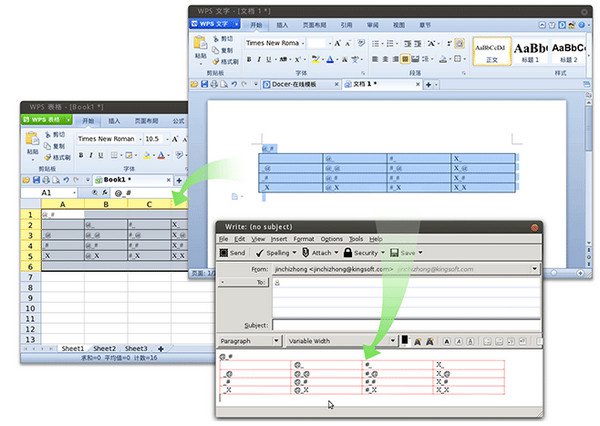Click font color icon in WPS Writer
Viewport: 600px width, 426px height.
click(330, 59)
